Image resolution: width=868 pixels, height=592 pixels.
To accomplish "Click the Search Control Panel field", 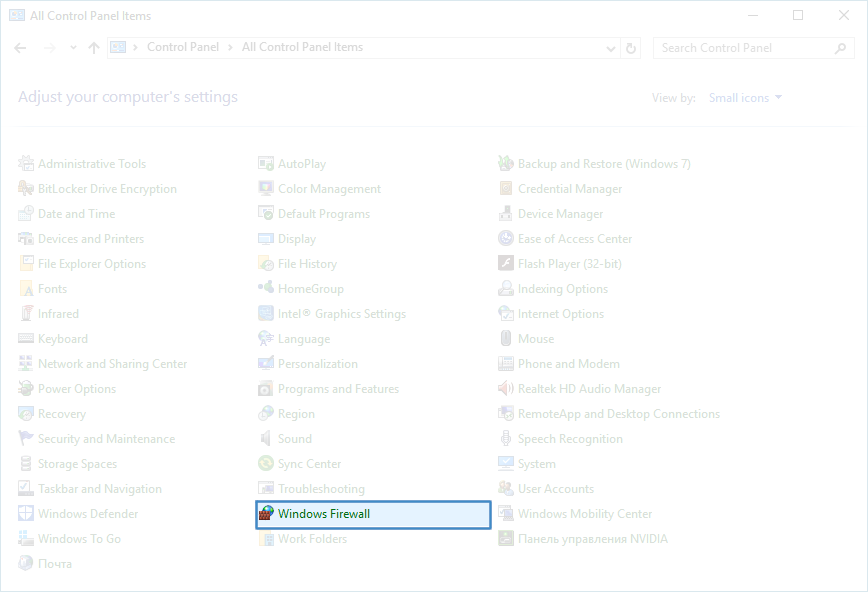I will pos(744,48).
